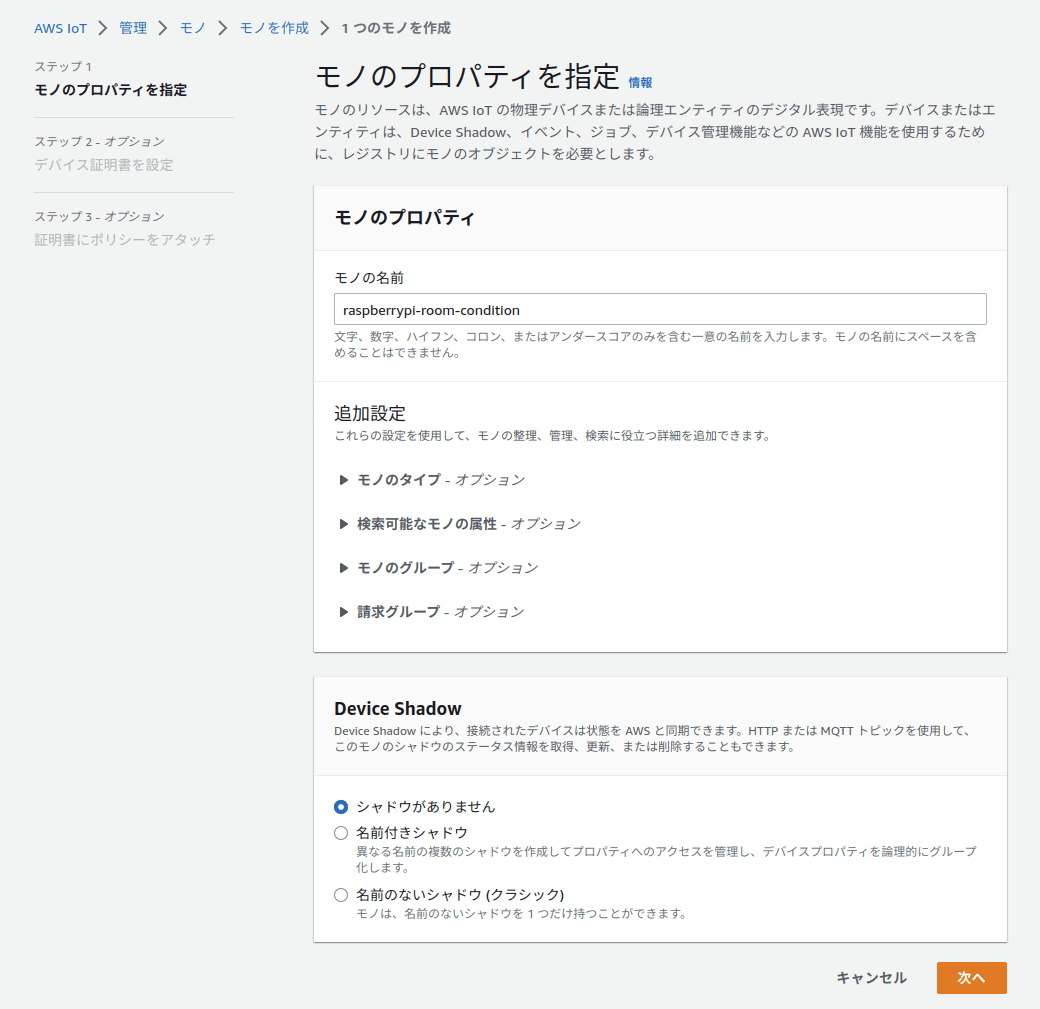Click the 追加設定 heading
This screenshot has height=1009, width=1040.
(370, 413)
